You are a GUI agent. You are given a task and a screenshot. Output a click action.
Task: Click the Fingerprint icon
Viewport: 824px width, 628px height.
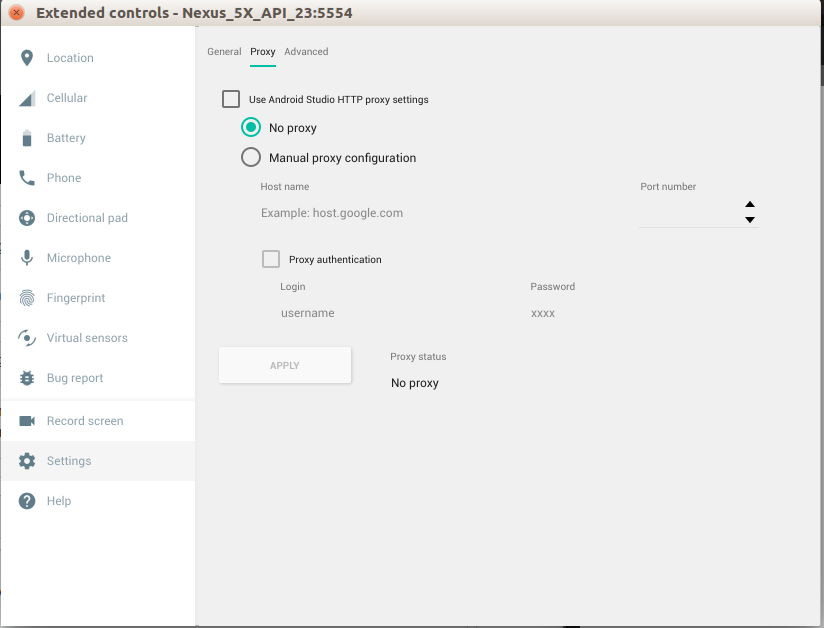pyautogui.click(x=27, y=298)
